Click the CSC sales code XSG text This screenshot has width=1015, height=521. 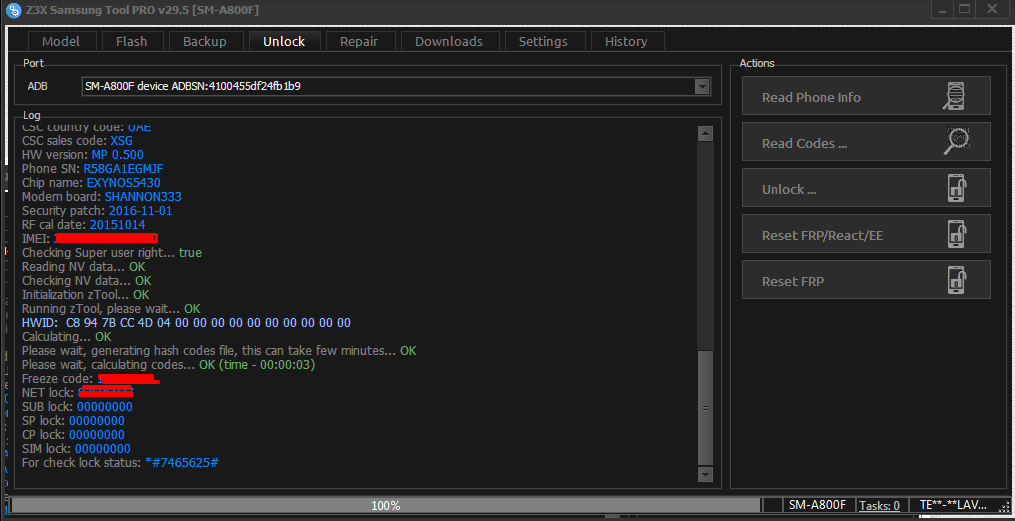coord(78,140)
